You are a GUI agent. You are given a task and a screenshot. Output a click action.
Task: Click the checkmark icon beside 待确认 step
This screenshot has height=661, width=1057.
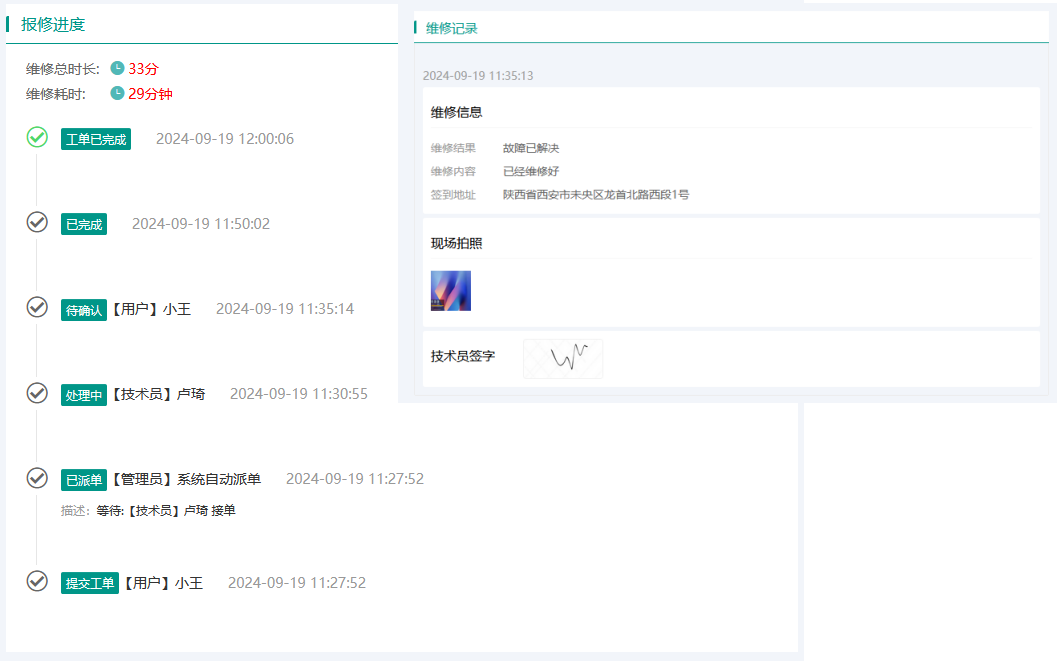[x=37, y=308]
